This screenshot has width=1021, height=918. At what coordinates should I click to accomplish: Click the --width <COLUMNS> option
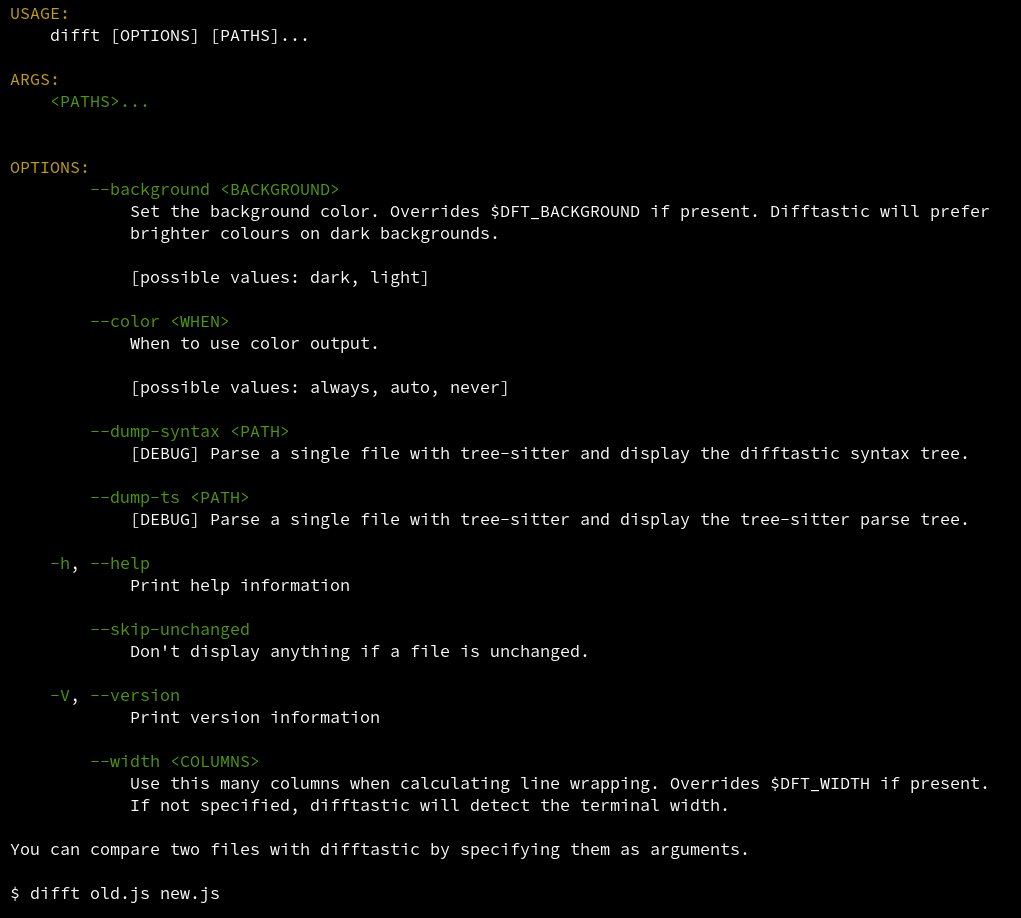(x=174, y=761)
